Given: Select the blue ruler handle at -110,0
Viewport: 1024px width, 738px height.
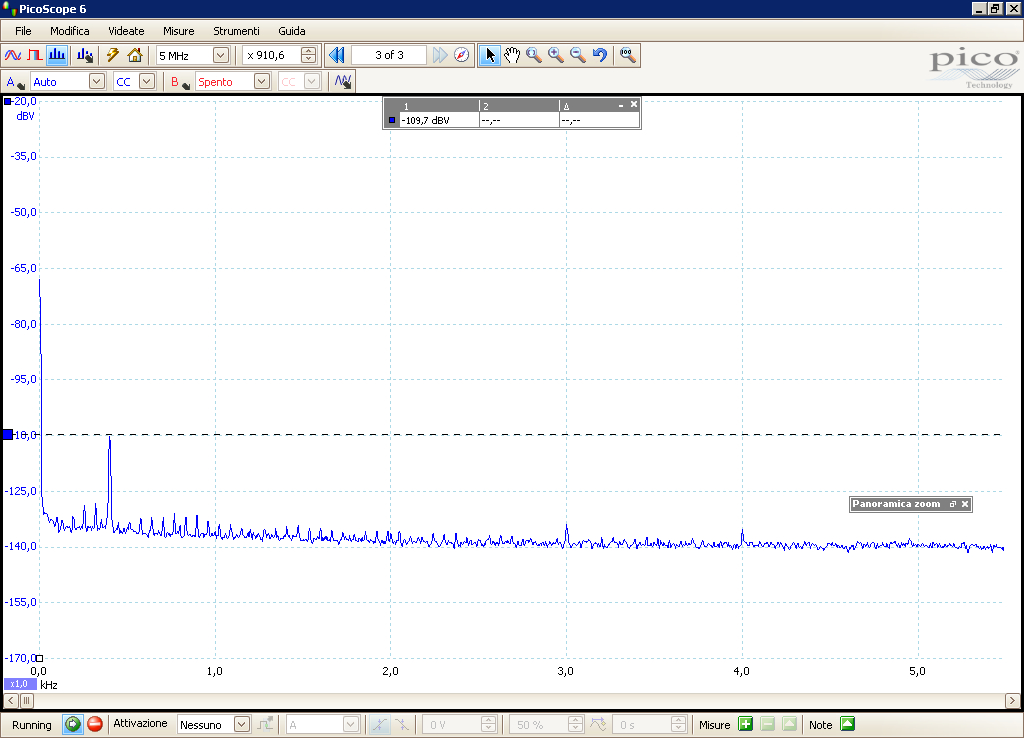Looking at the screenshot, I should 8,434.
